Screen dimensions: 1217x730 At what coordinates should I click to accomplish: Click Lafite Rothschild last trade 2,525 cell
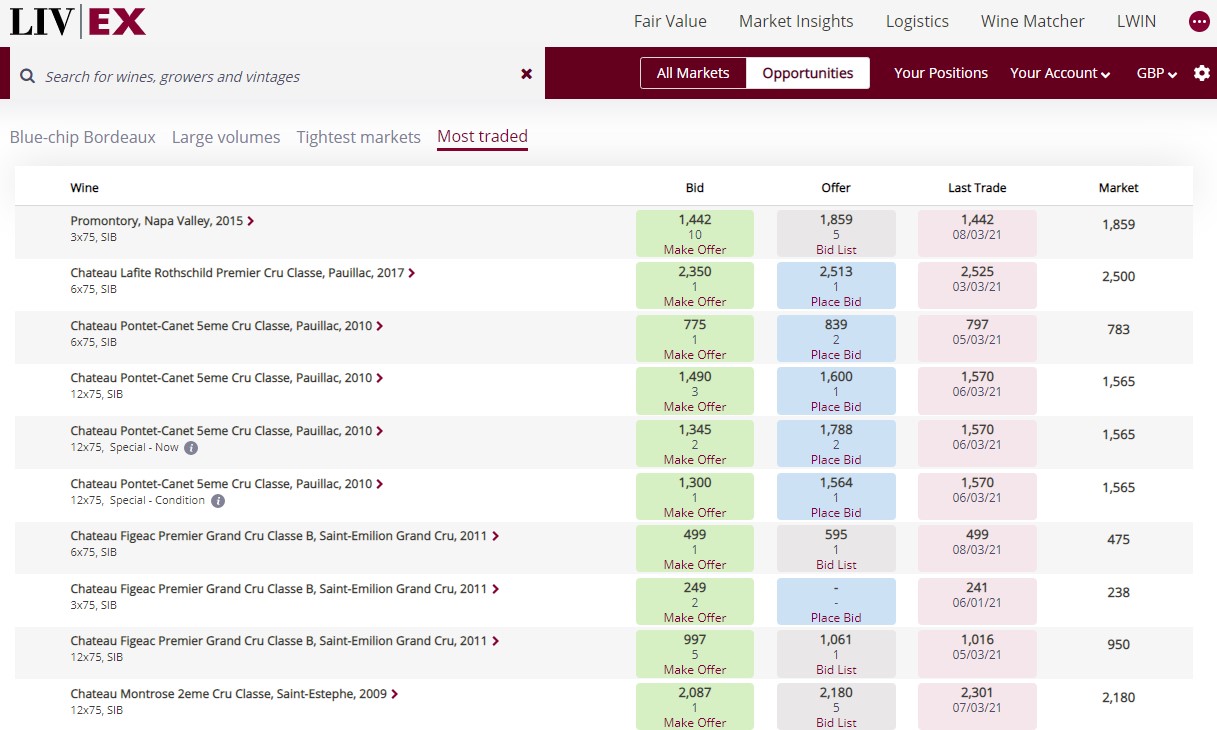coord(977,286)
